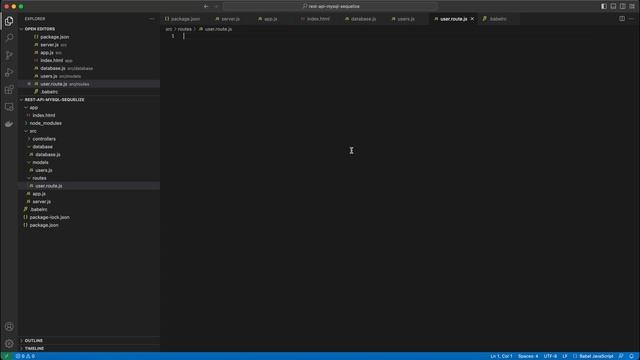640x360 pixels.
Task: Toggle the secondary sidebar visibility
Action: 622,7
